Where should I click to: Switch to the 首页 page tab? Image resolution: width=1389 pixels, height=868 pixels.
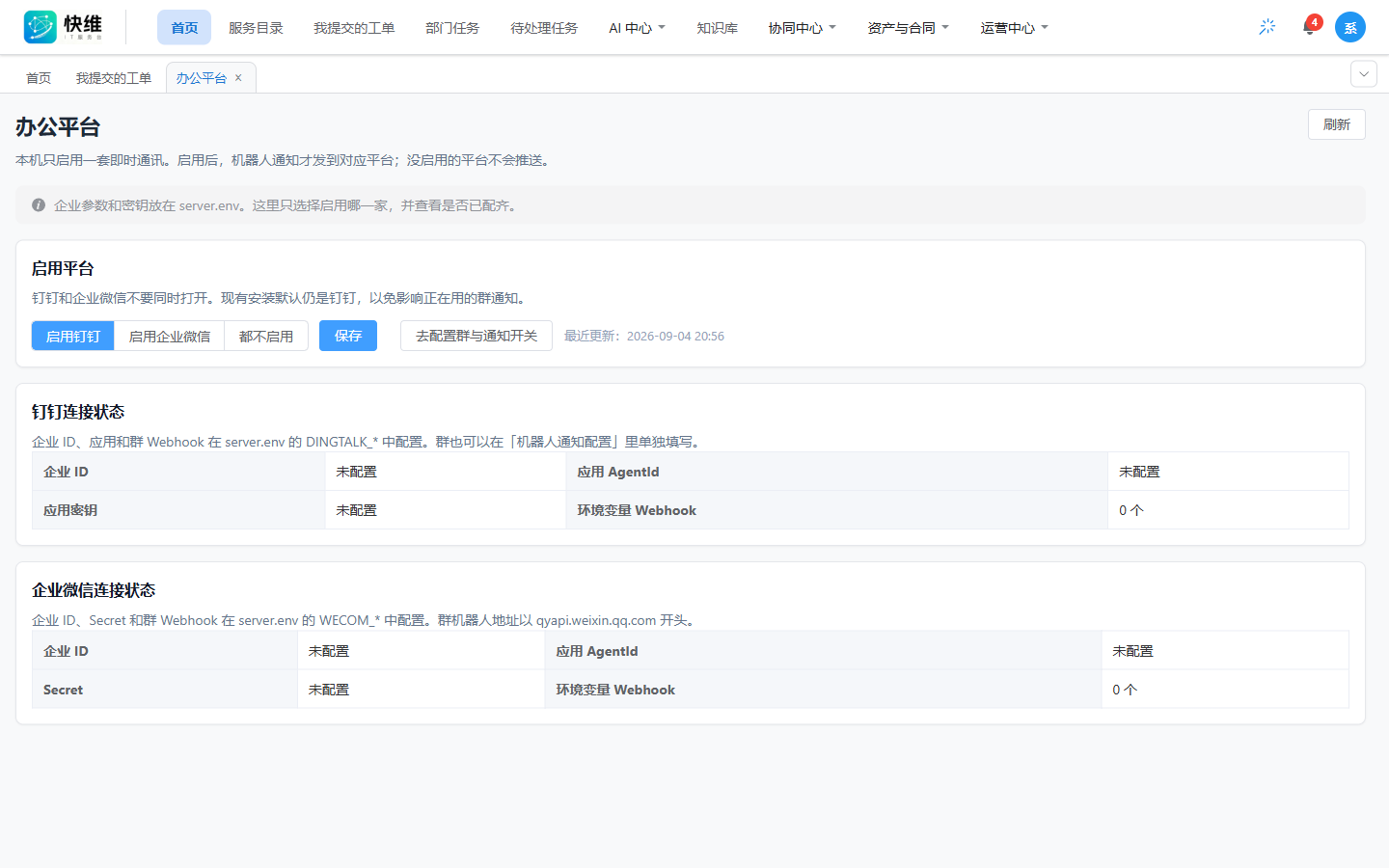(39, 78)
